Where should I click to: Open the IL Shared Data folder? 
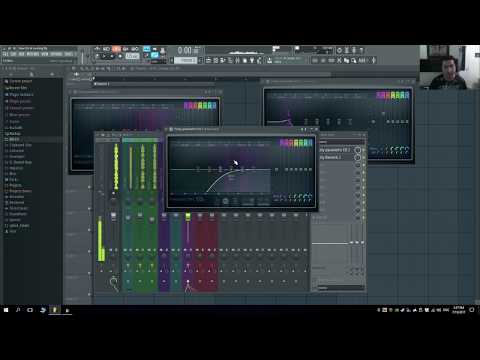pos(18,162)
